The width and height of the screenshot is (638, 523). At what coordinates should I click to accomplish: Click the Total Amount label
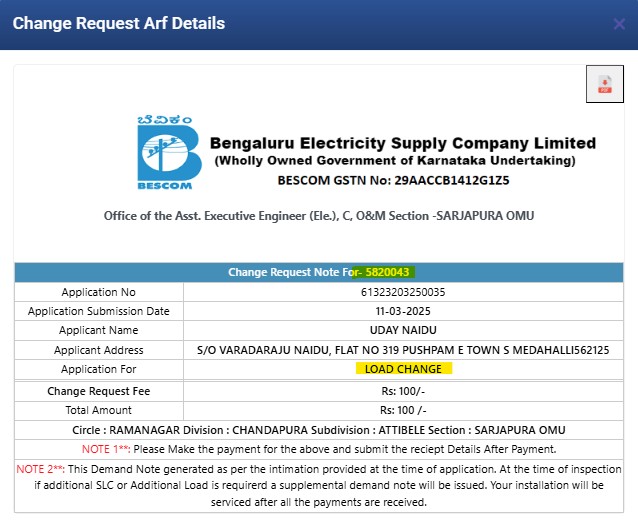pyautogui.click(x=98, y=410)
